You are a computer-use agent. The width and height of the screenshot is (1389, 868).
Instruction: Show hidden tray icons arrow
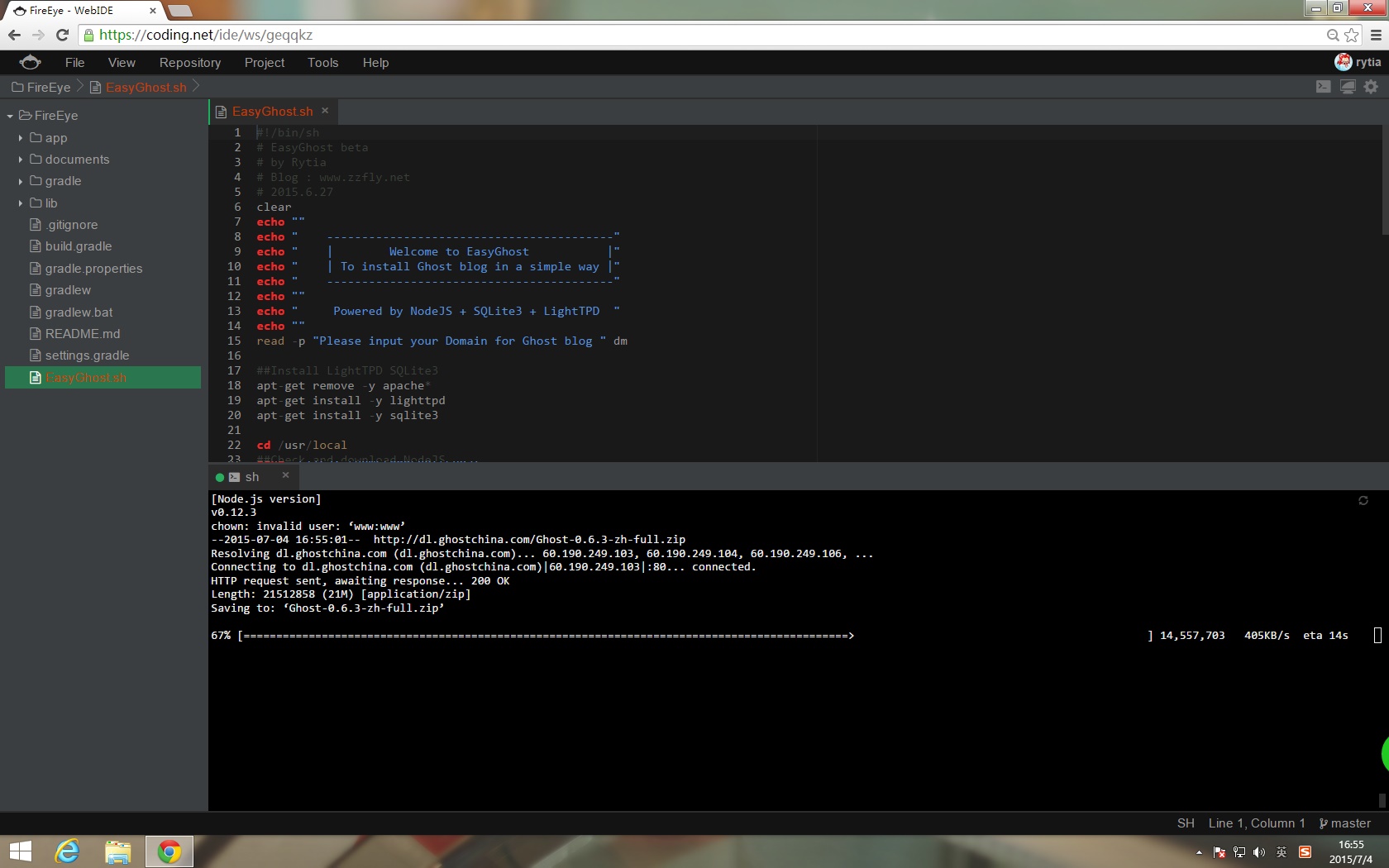click(x=1199, y=852)
